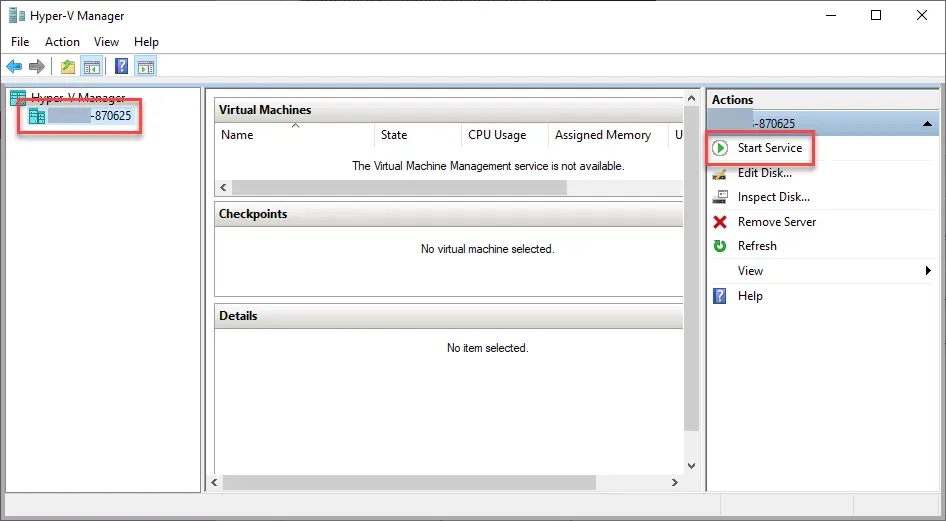Click the center pane scroll down arrow
The height and width of the screenshot is (521, 946).
click(691, 466)
